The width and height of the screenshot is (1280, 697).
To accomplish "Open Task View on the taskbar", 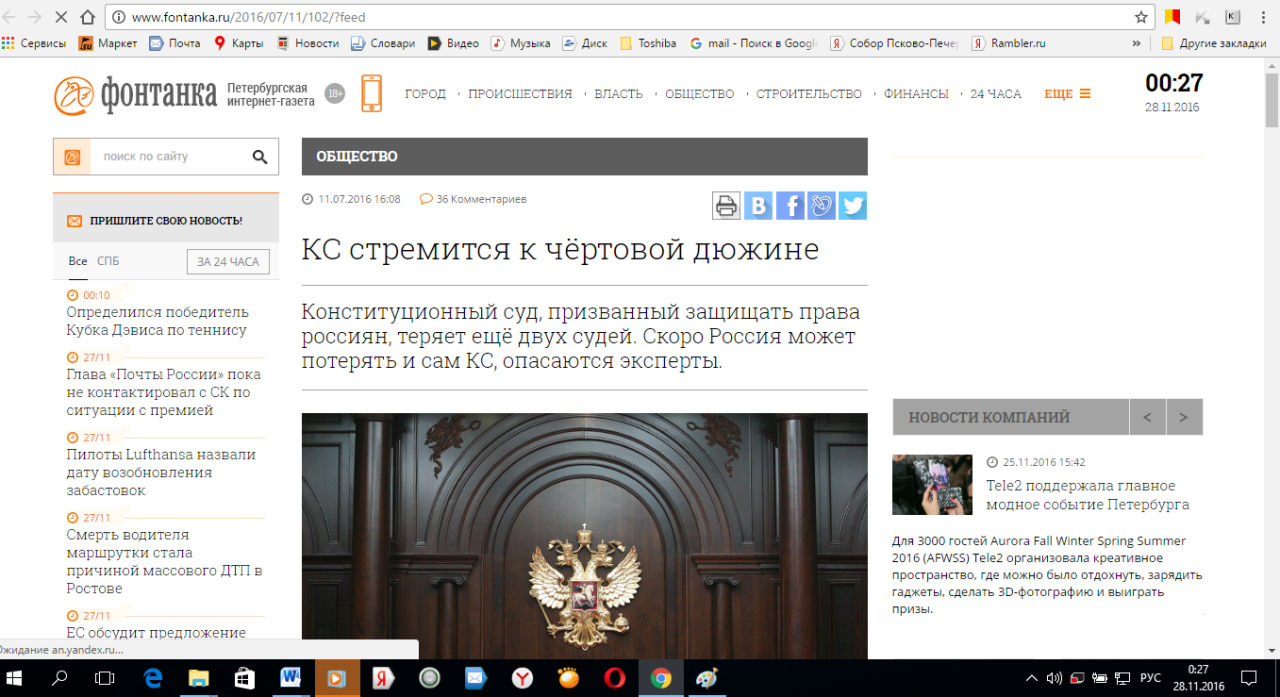I will tap(104, 678).
